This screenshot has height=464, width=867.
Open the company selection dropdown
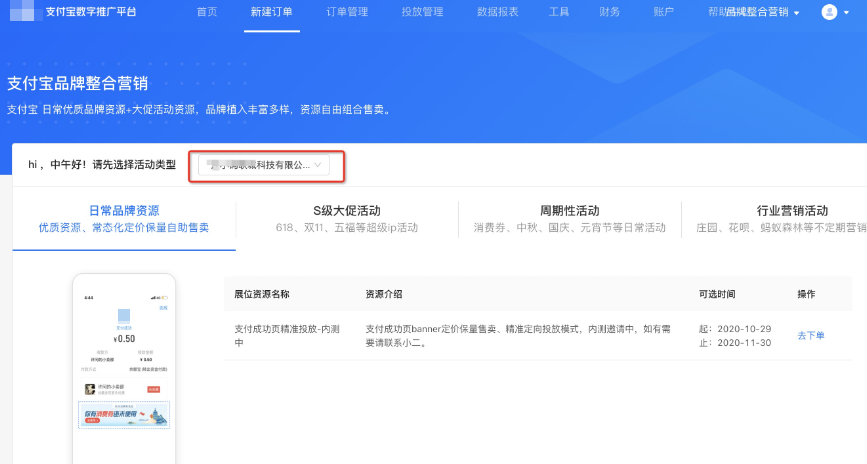(x=264, y=165)
